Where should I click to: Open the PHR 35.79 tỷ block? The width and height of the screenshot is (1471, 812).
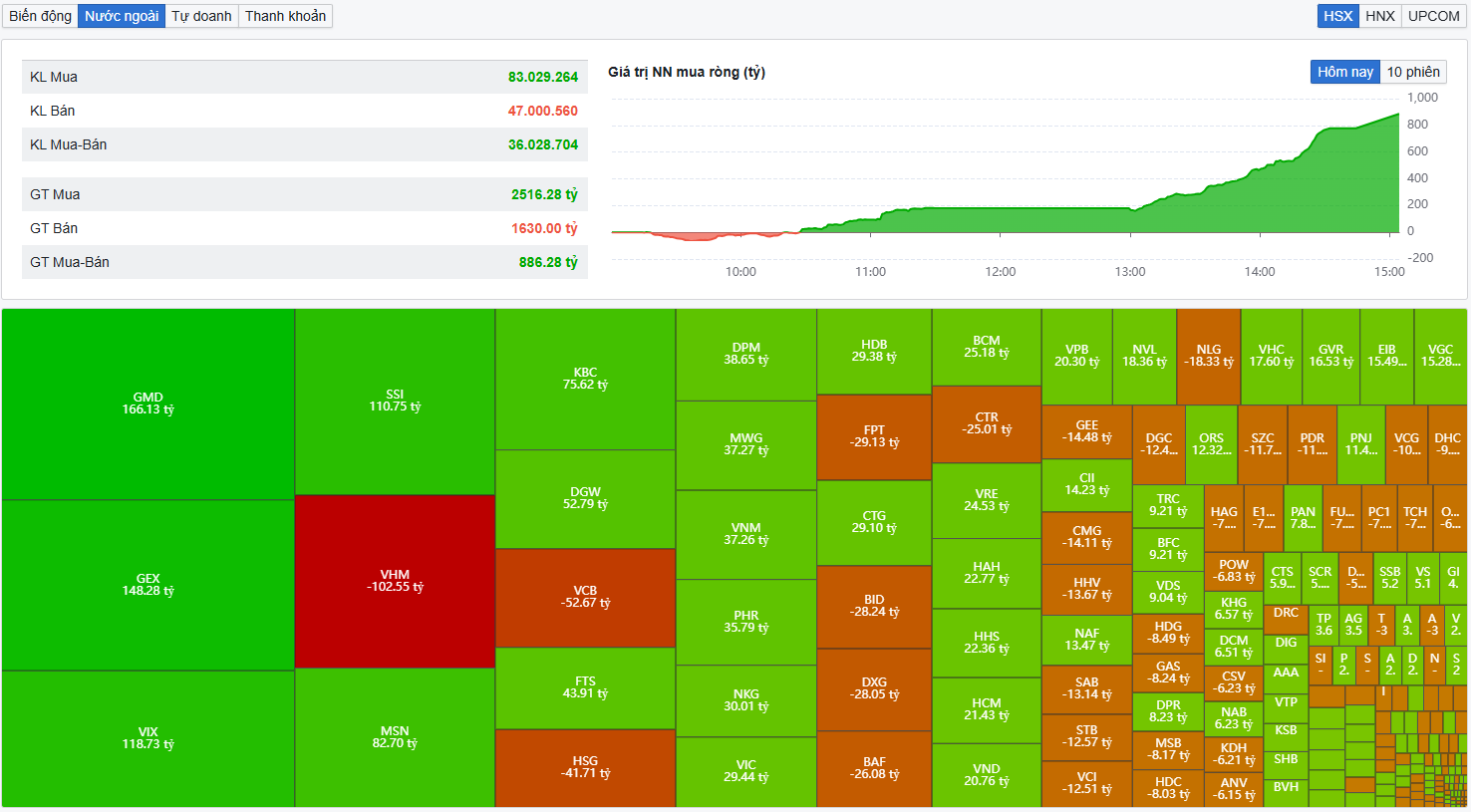pyautogui.click(x=745, y=622)
